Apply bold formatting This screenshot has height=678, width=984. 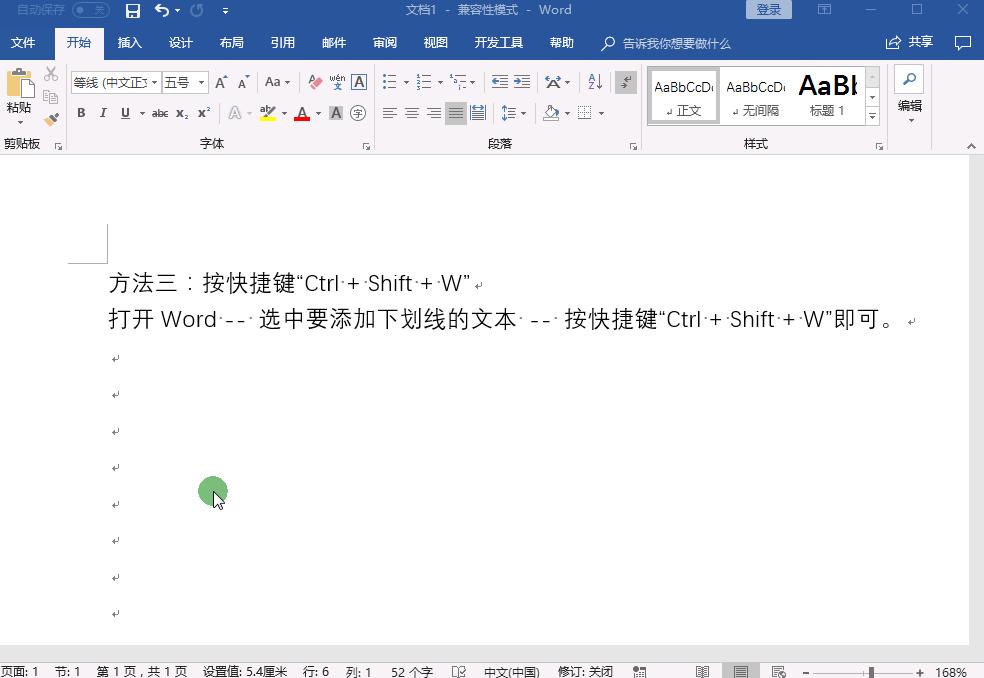coord(82,114)
